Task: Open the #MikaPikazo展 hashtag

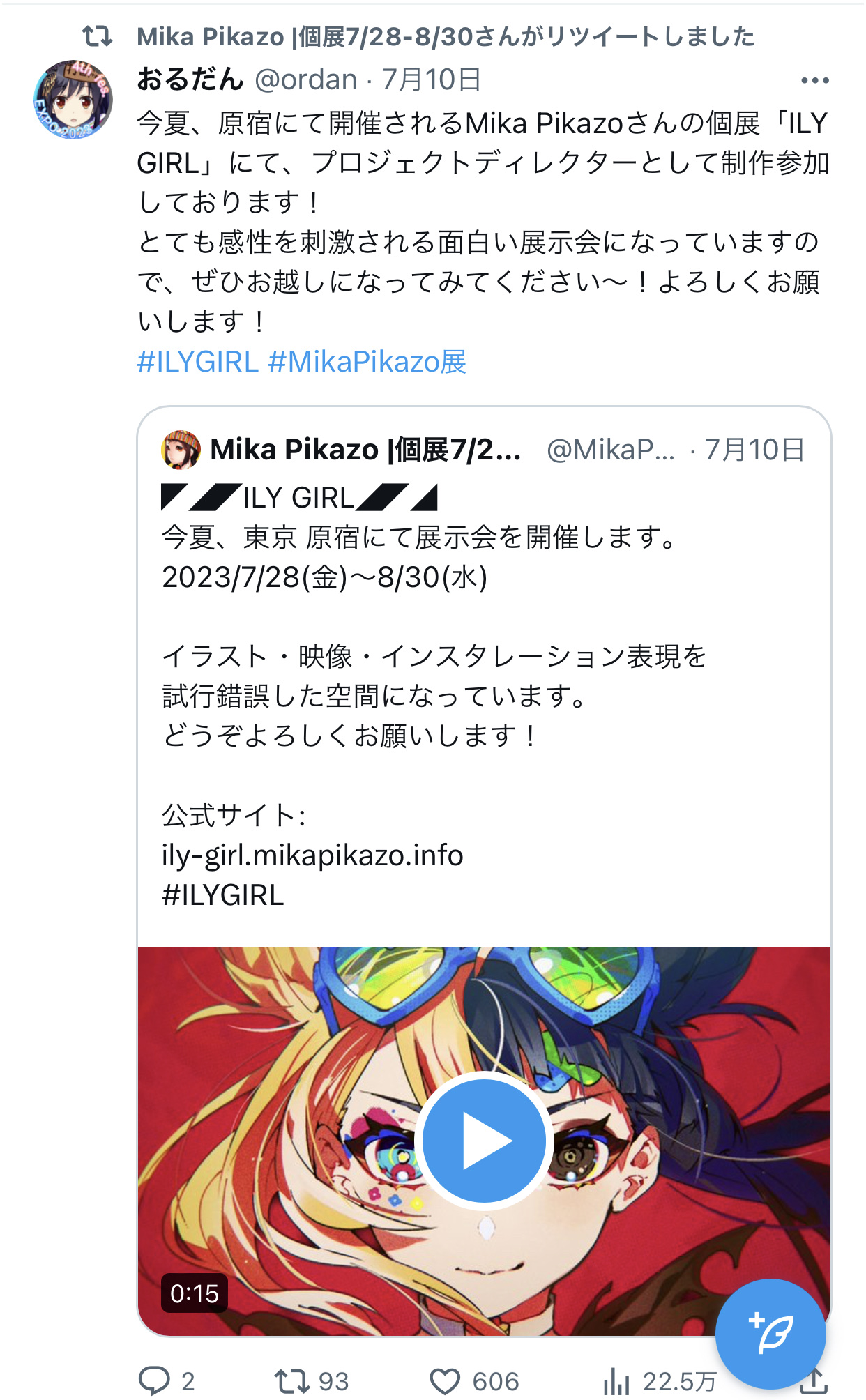Action: [367, 362]
